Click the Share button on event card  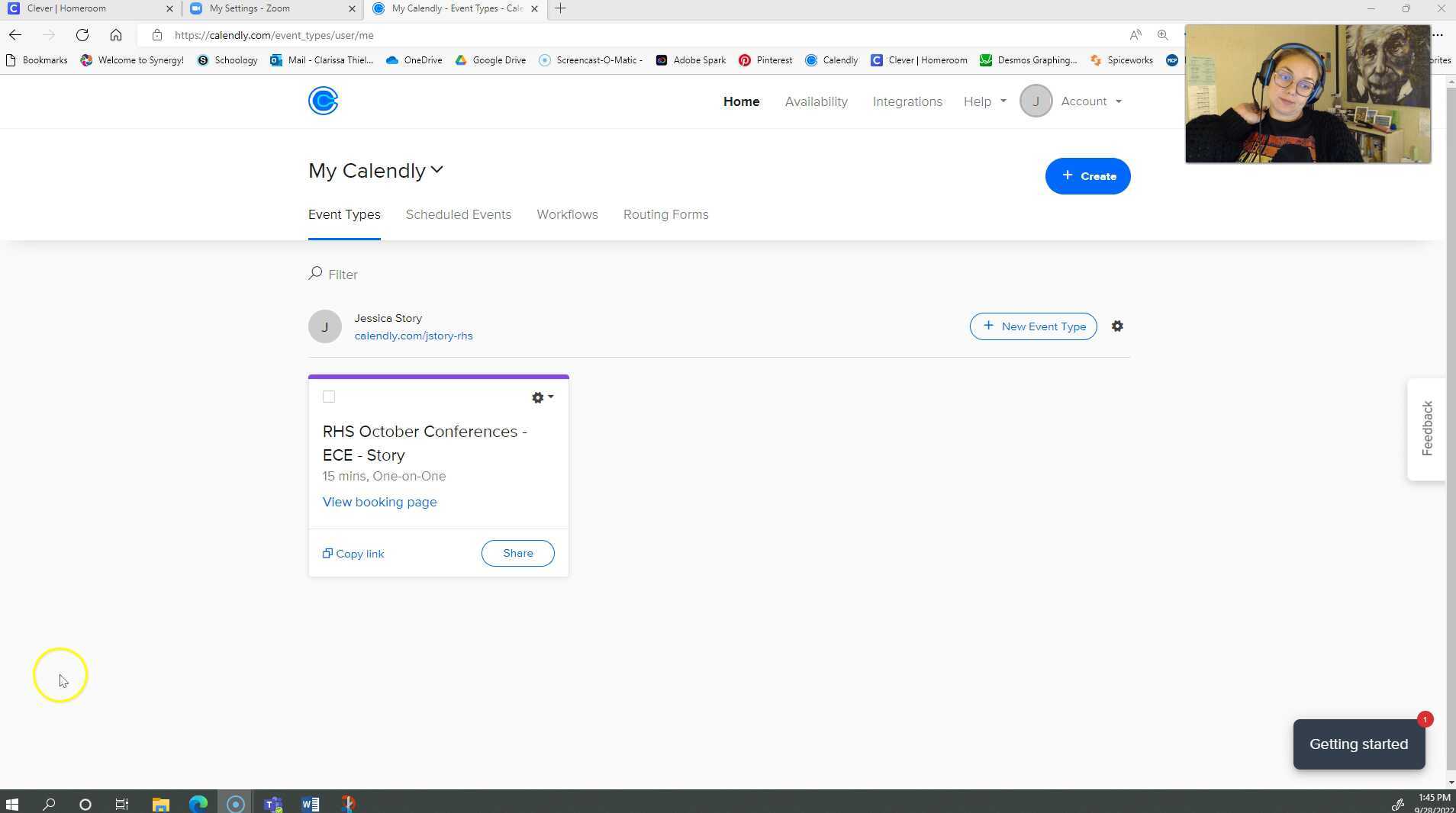click(x=517, y=554)
